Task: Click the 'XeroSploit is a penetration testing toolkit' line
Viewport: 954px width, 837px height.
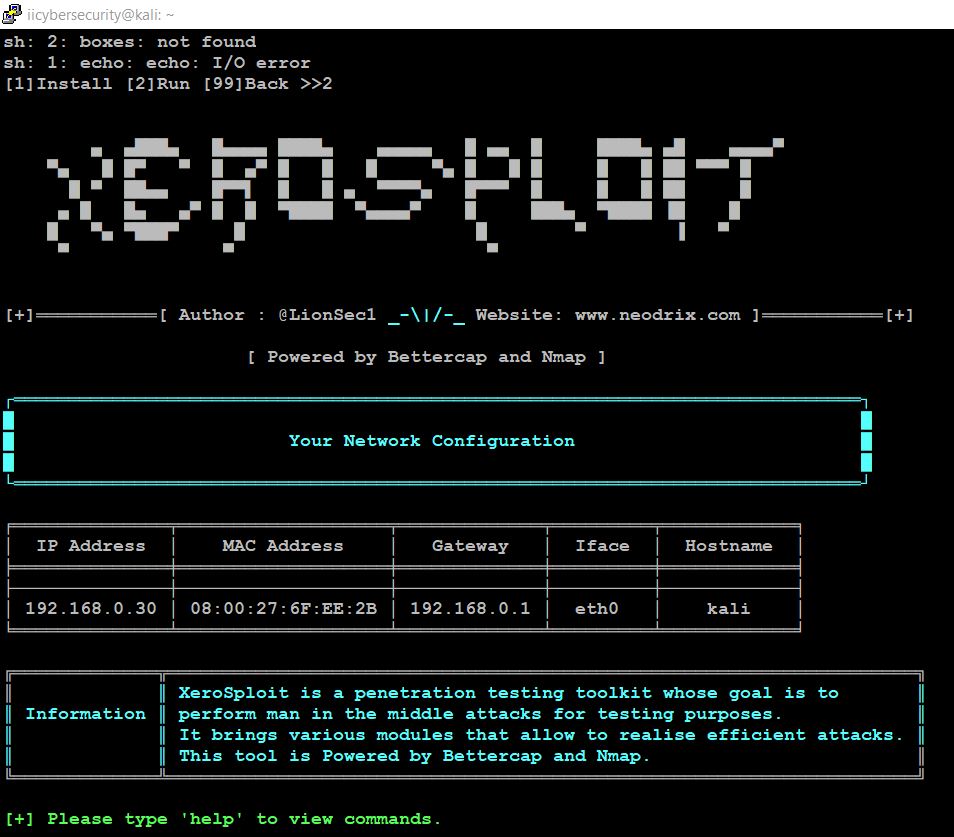Action: point(508,693)
